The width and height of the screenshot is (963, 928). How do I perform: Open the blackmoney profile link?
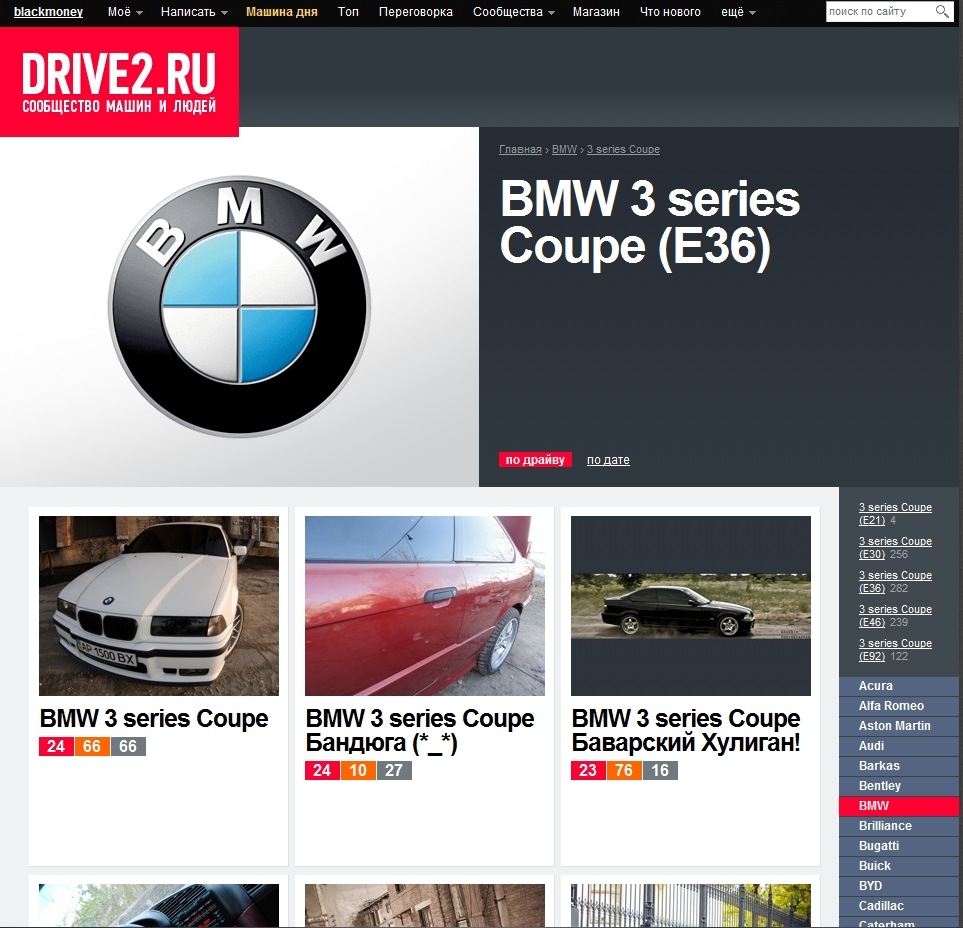pos(49,12)
